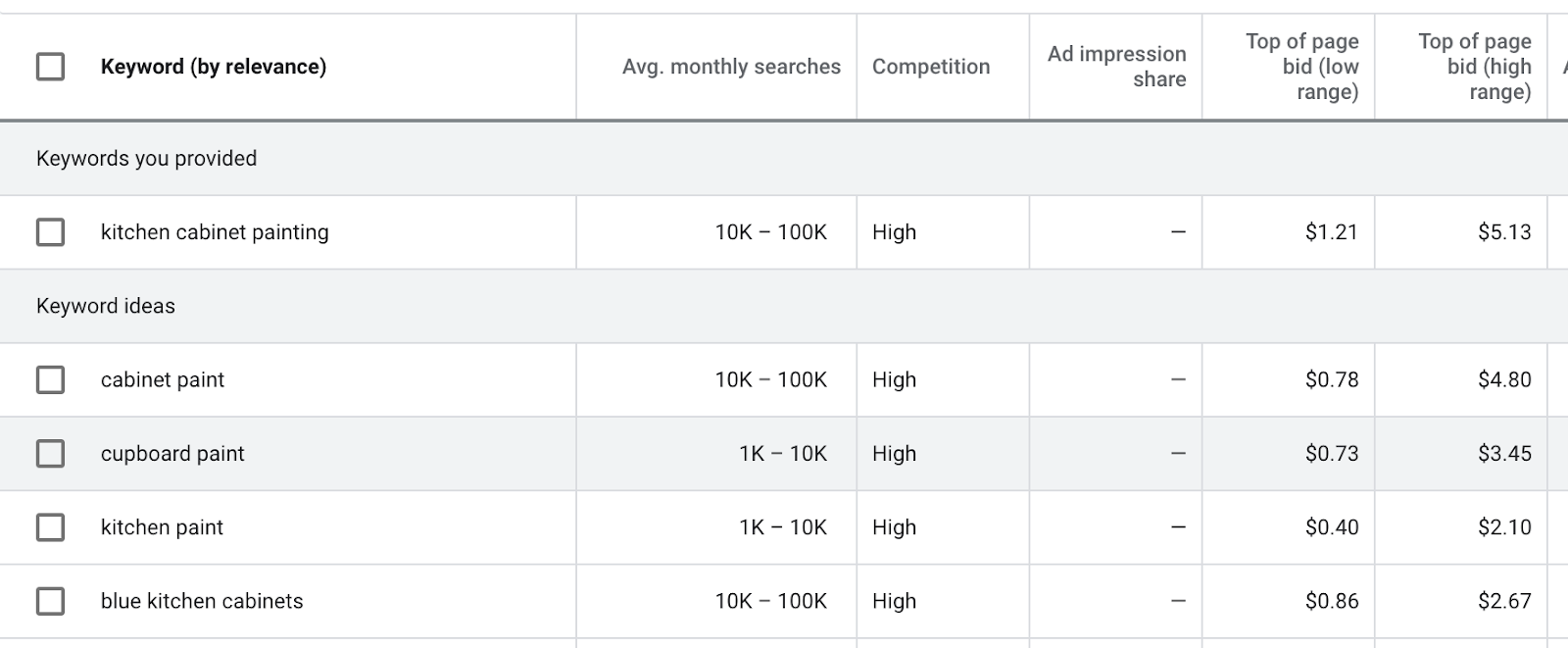
Task: Click the 'cupboard paint' keyword idea
Action: coord(172,454)
